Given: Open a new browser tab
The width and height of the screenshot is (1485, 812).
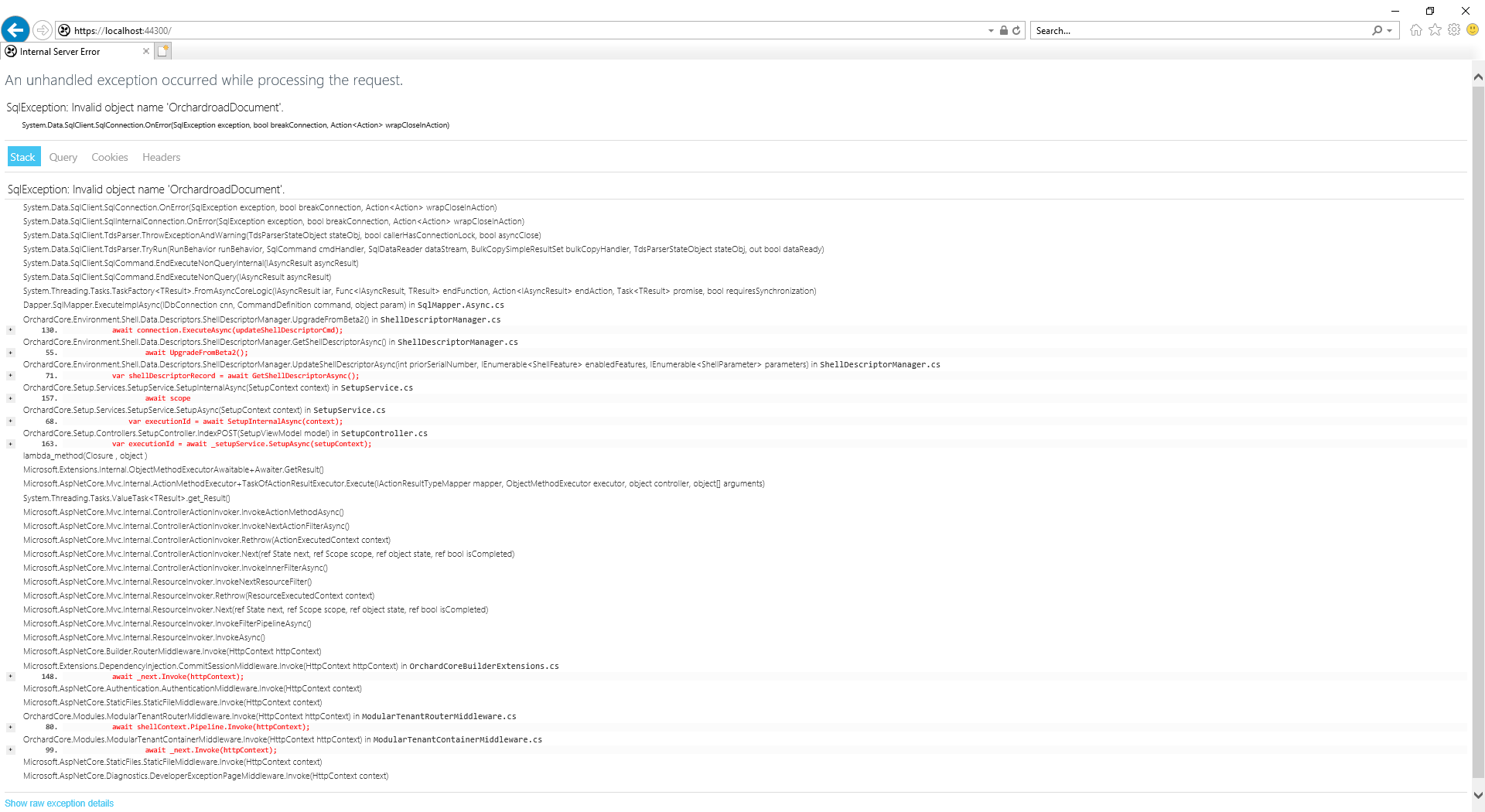Looking at the screenshot, I should point(163,50).
